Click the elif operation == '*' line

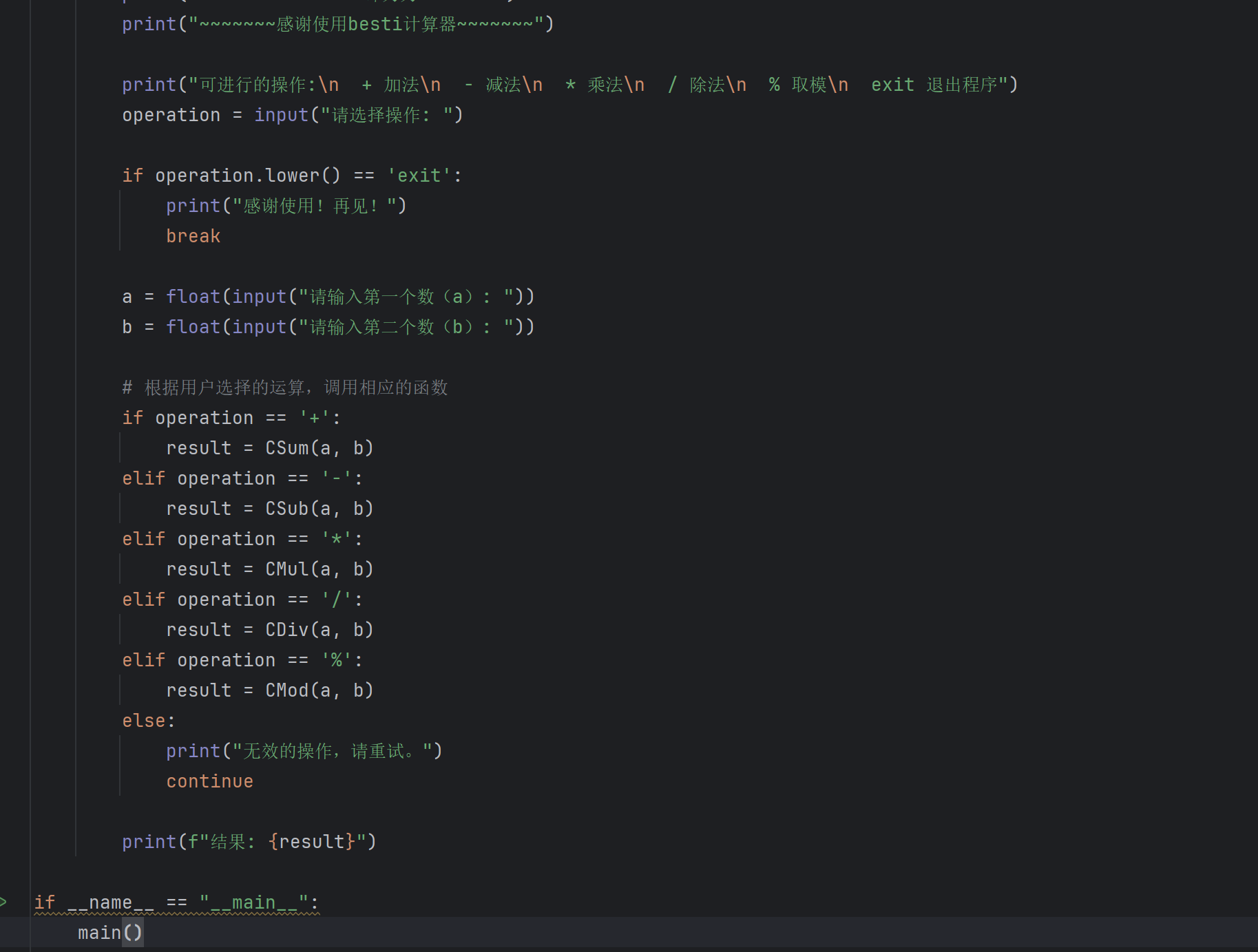click(x=242, y=539)
